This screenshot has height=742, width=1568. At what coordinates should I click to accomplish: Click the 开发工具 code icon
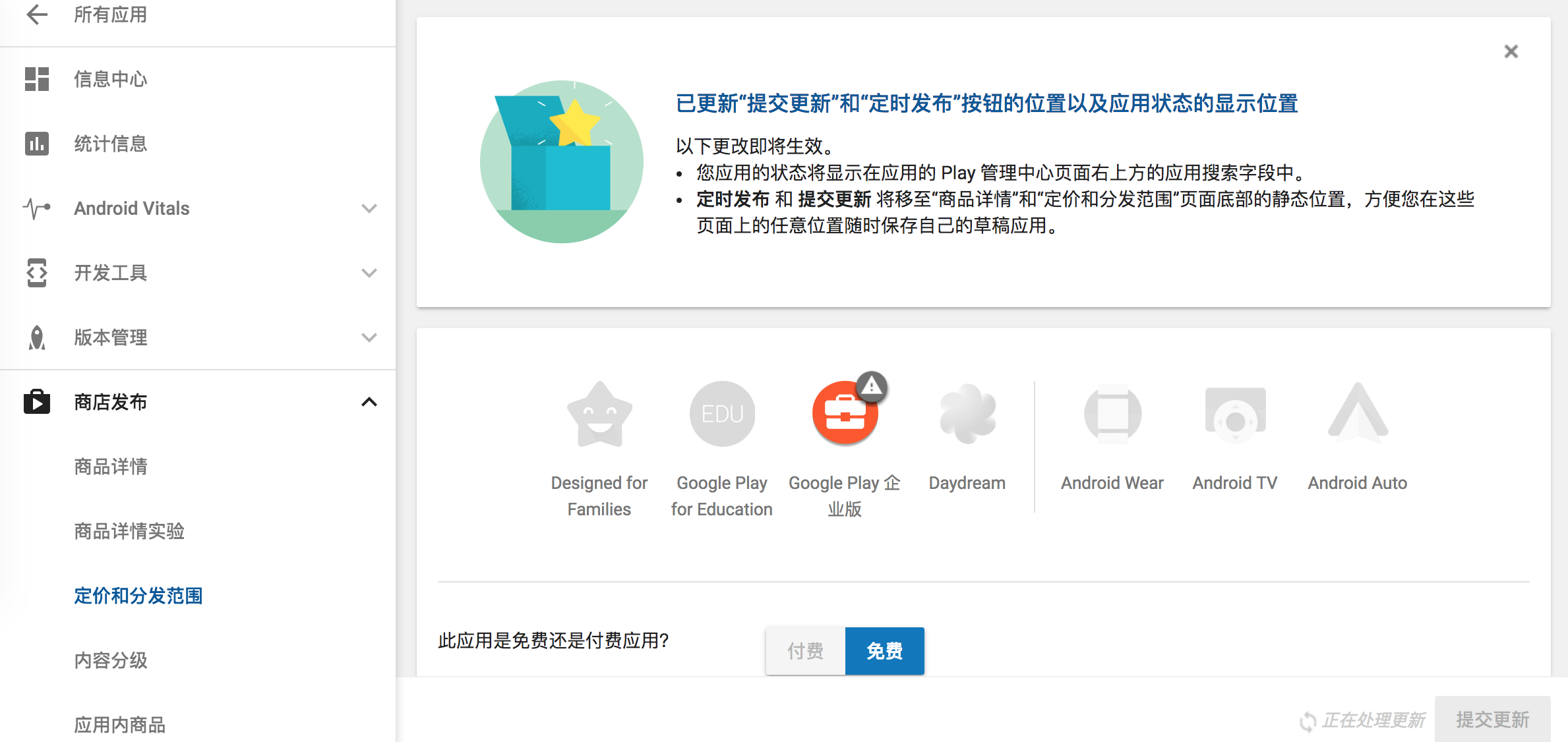[37, 273]
